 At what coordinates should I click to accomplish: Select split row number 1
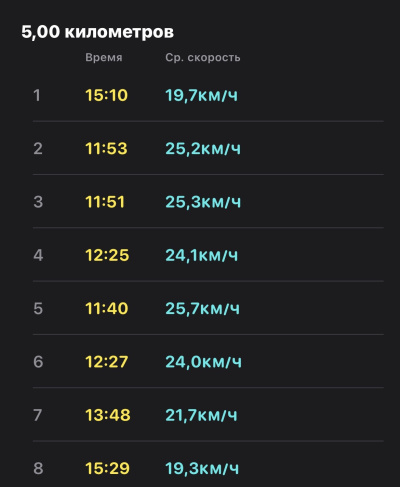pyautogui.click(x=208, y=95)
